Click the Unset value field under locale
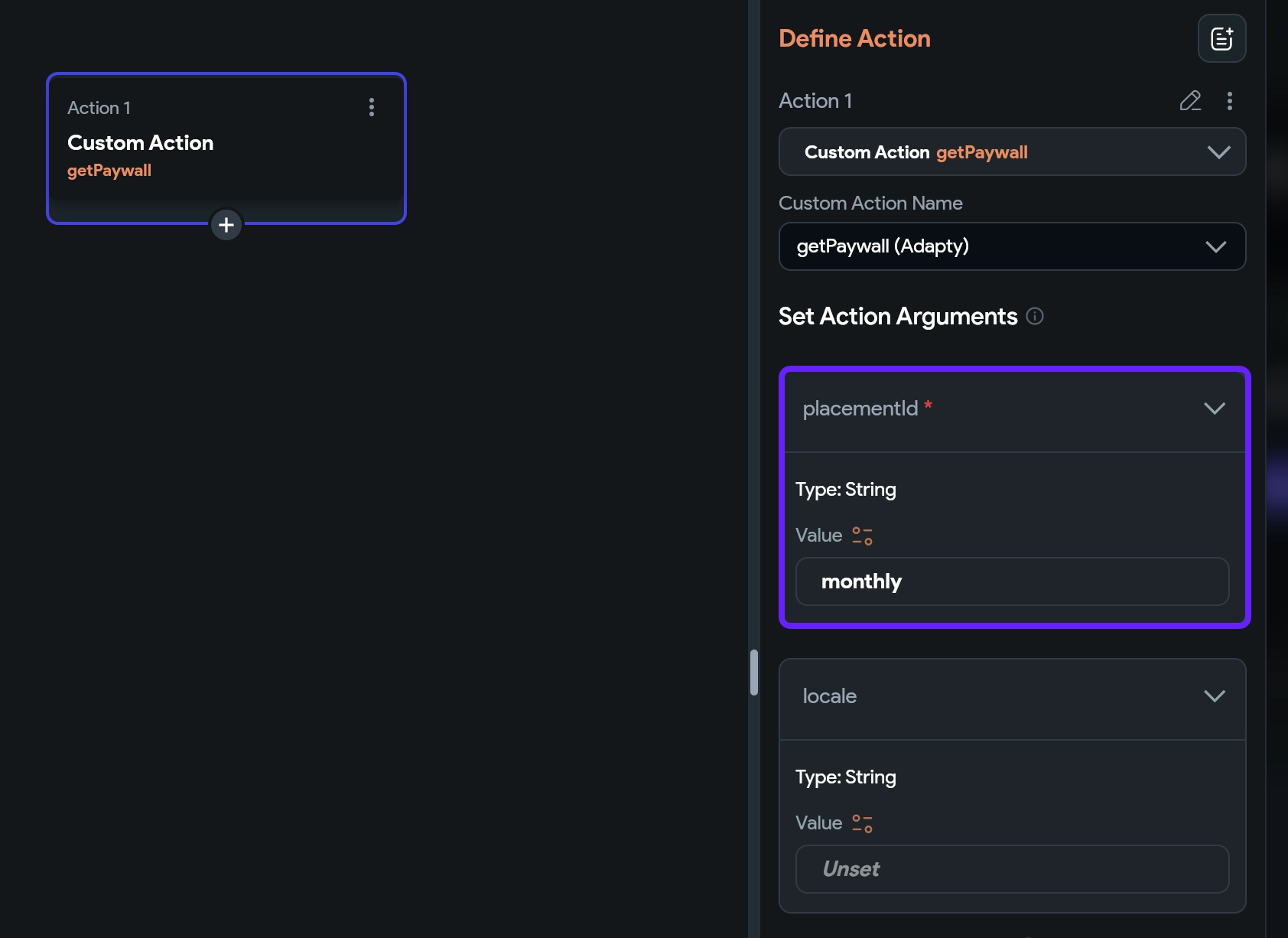Viewport: 1288px width, 938px height. (1012, 869)
